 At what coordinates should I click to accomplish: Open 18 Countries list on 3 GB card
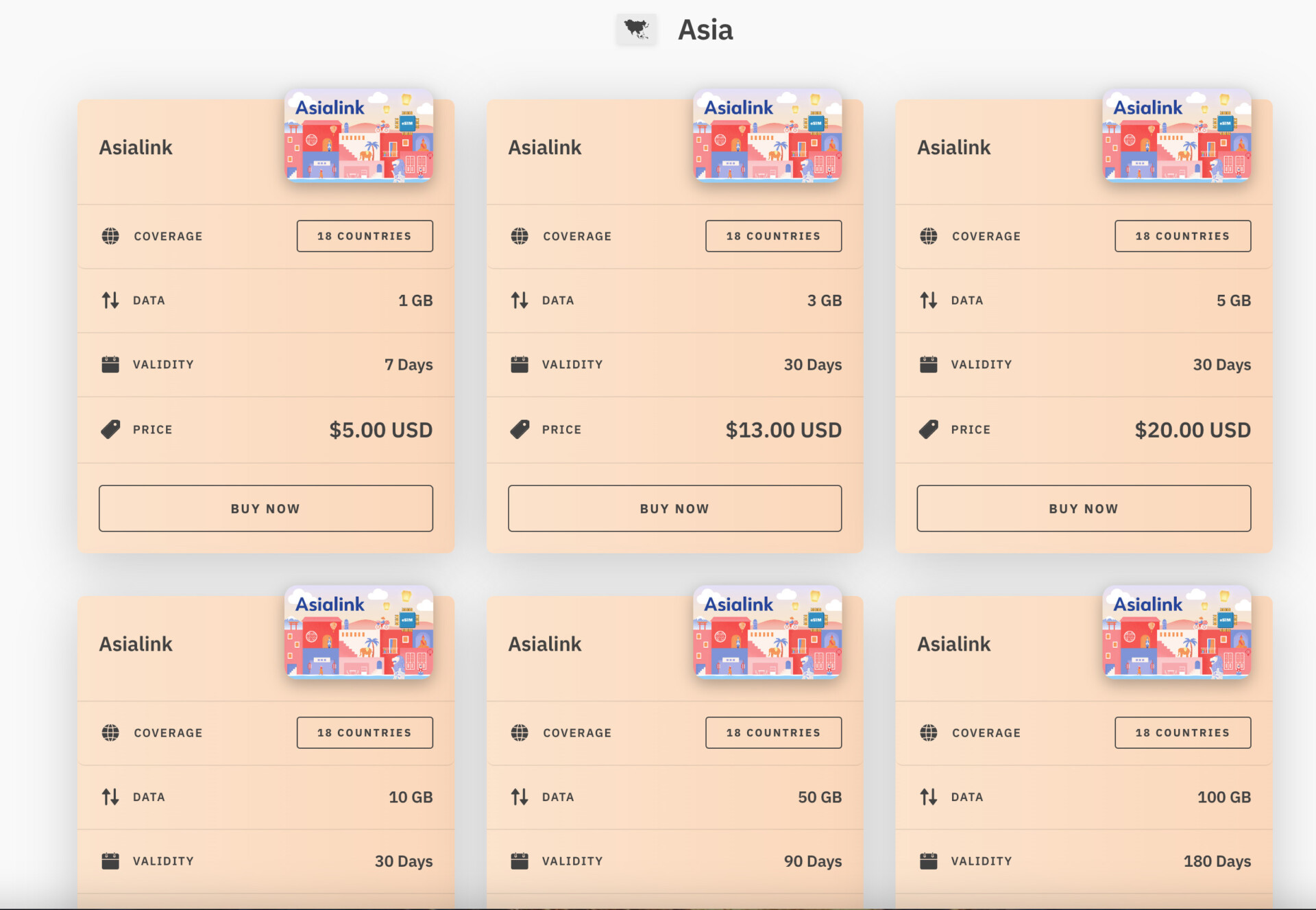(x=774, y=236)
